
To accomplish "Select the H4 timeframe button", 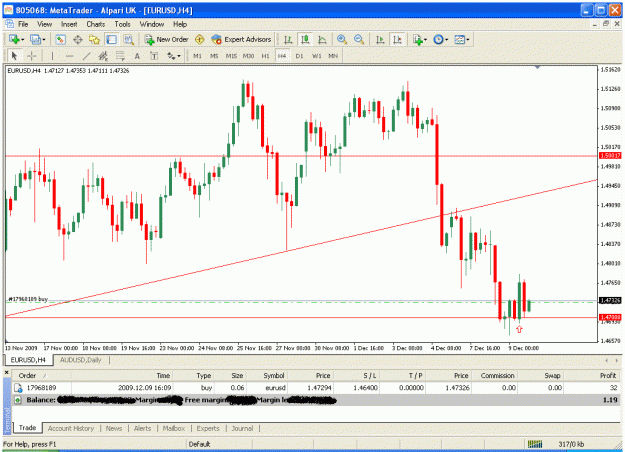I will (282, 56).
